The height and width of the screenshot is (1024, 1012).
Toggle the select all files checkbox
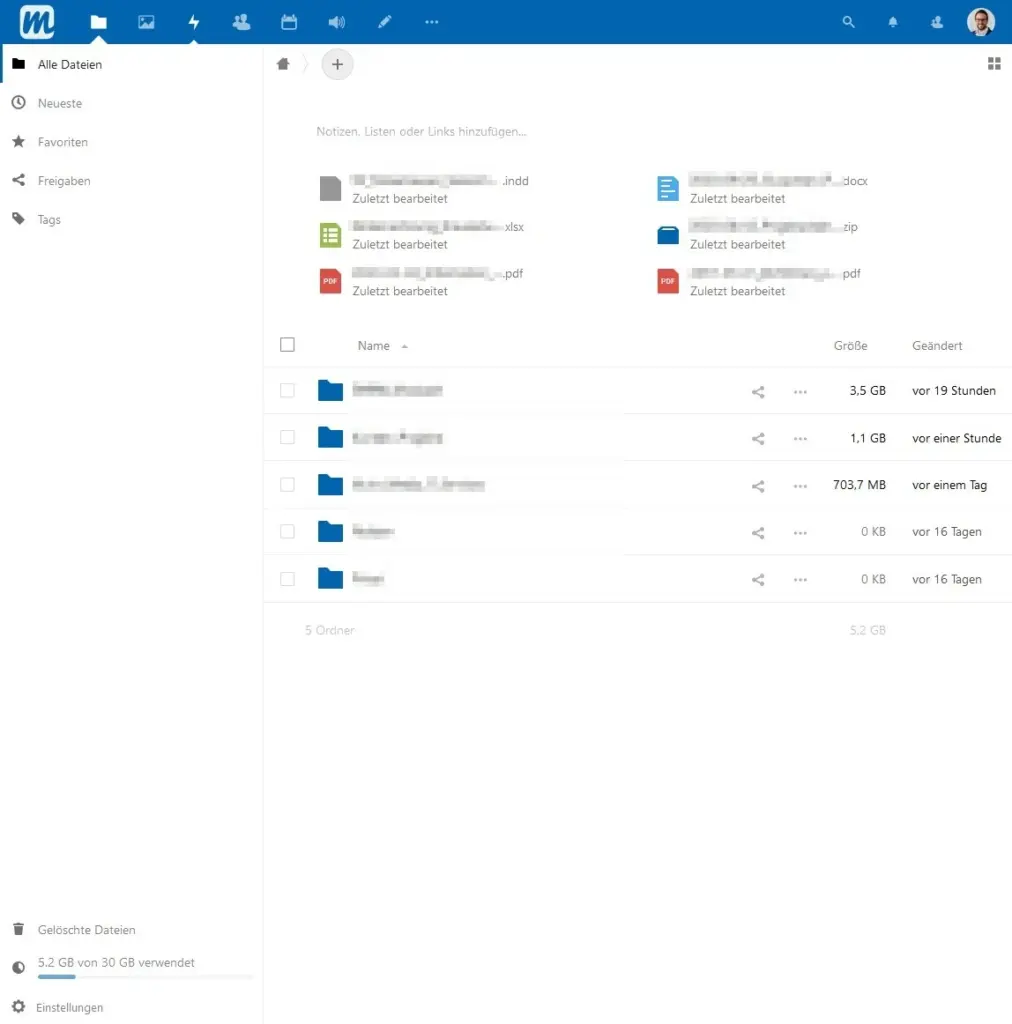tap(288, 345)
